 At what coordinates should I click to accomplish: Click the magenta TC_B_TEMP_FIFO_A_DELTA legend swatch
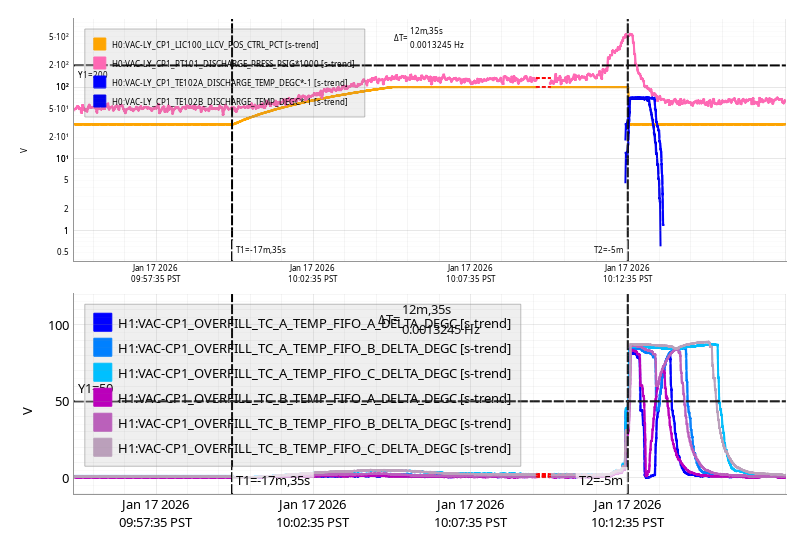pyautogui.click(x=102, y=397)
